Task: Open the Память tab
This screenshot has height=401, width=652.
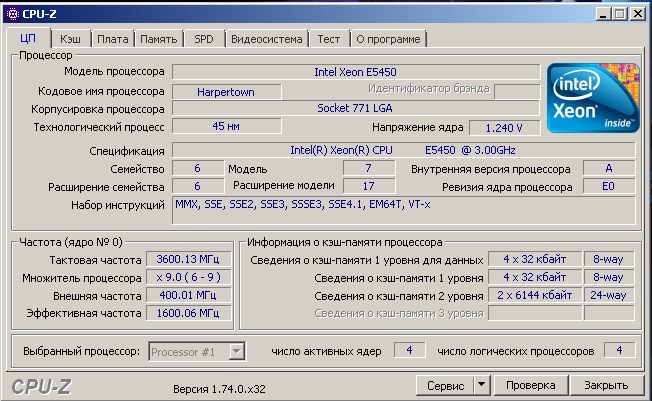Action: (x=159, y=39)
